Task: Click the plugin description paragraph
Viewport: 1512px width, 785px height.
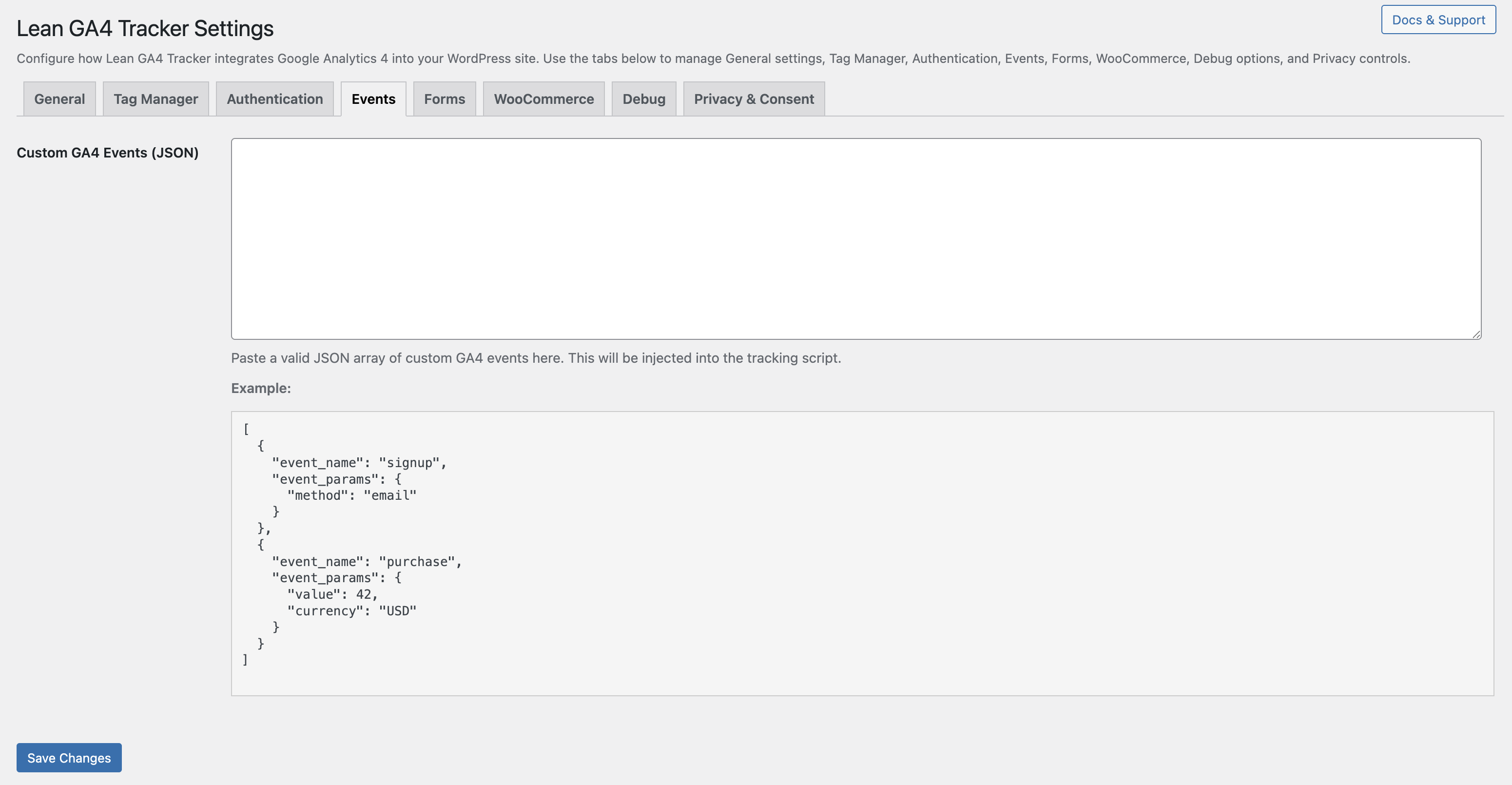Action: 713,59
